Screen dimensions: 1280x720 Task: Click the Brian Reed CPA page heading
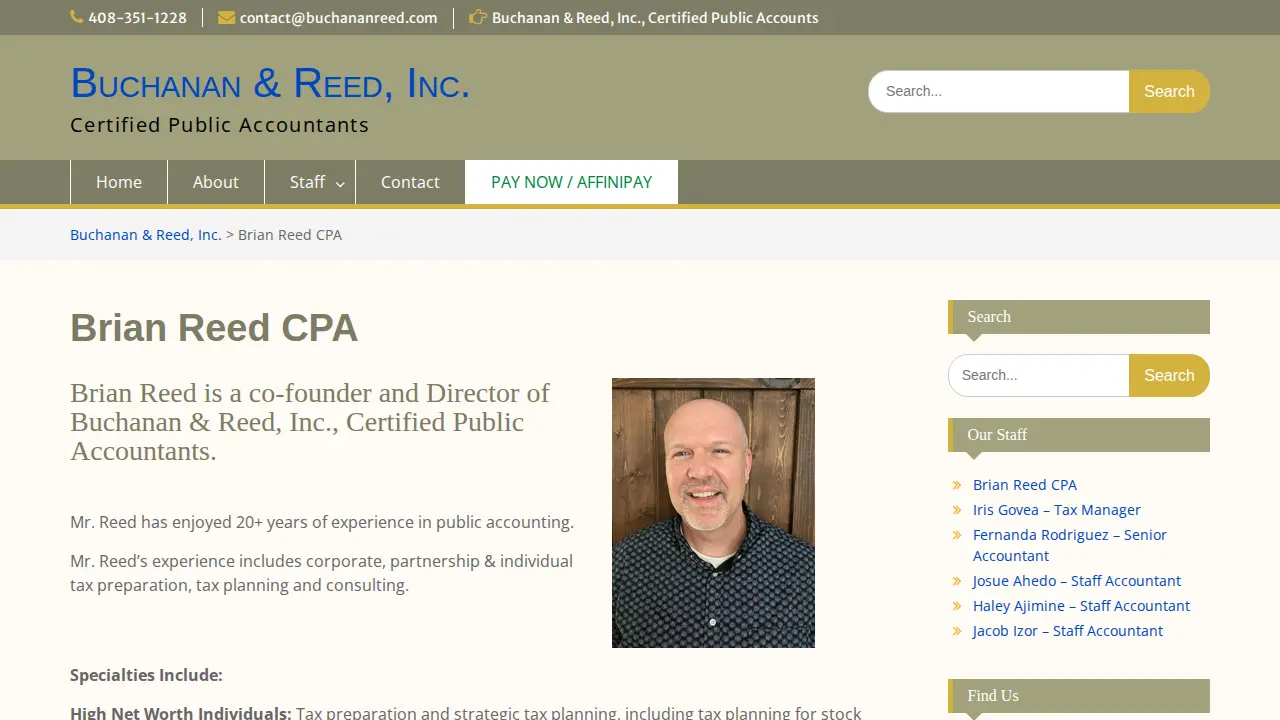coord(214,328)
